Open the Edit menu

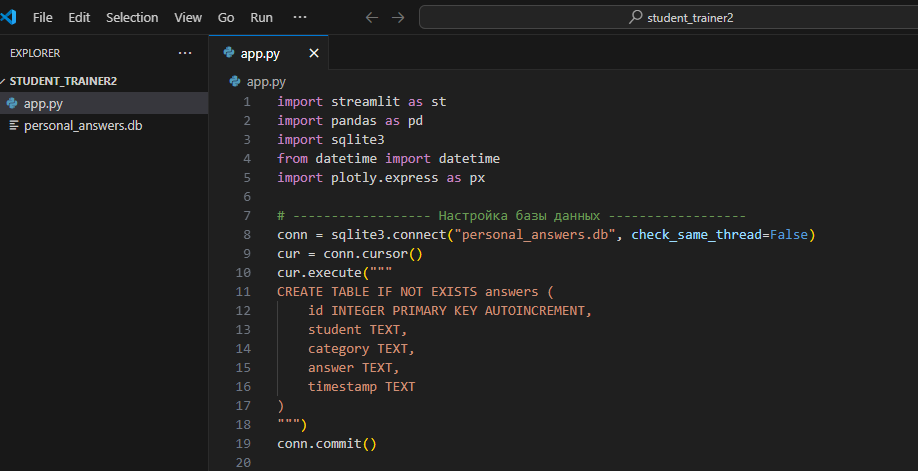point(79,17)
